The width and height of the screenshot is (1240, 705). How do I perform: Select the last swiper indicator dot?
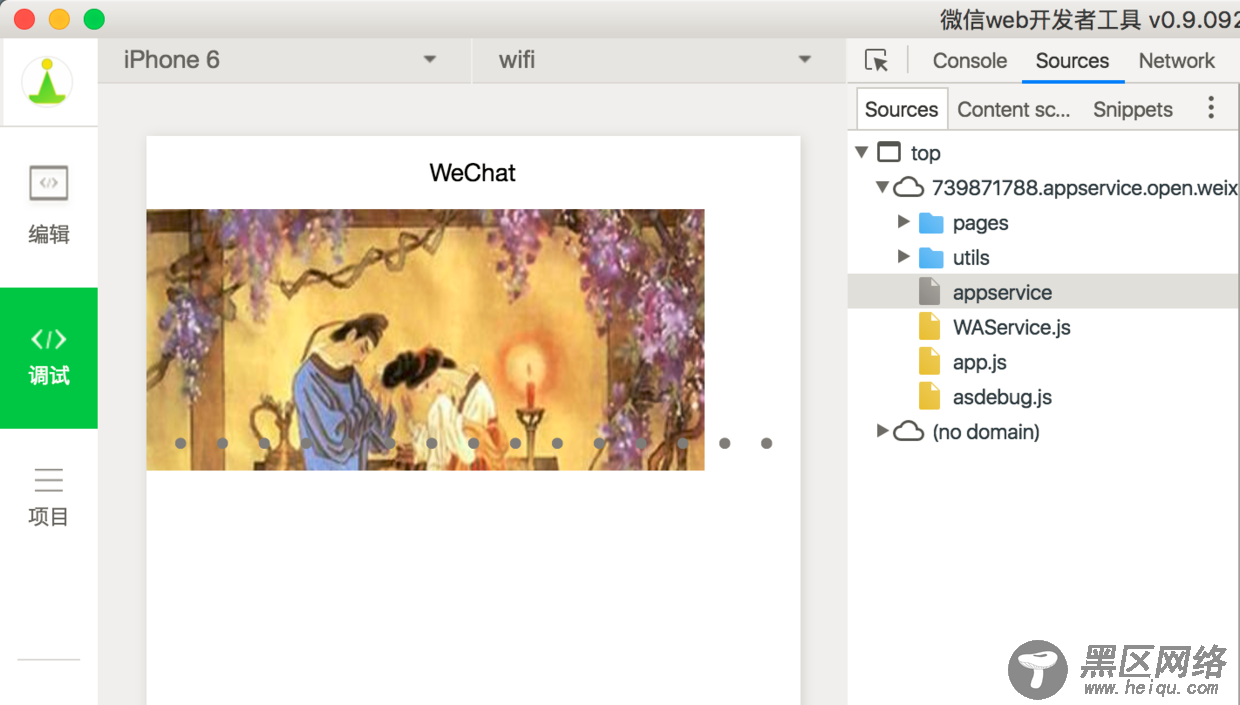pyautogui.click(x=766, y=443)
